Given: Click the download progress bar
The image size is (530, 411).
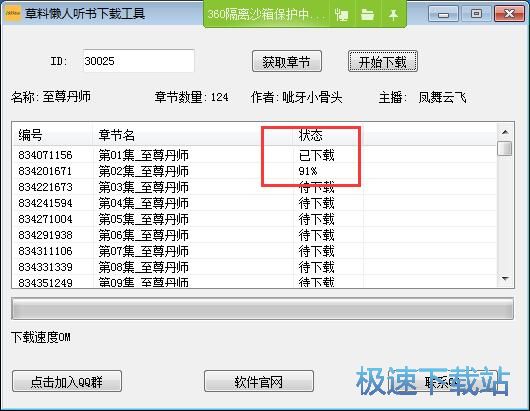Looking at the screenshot, I should tap(262, 308).
